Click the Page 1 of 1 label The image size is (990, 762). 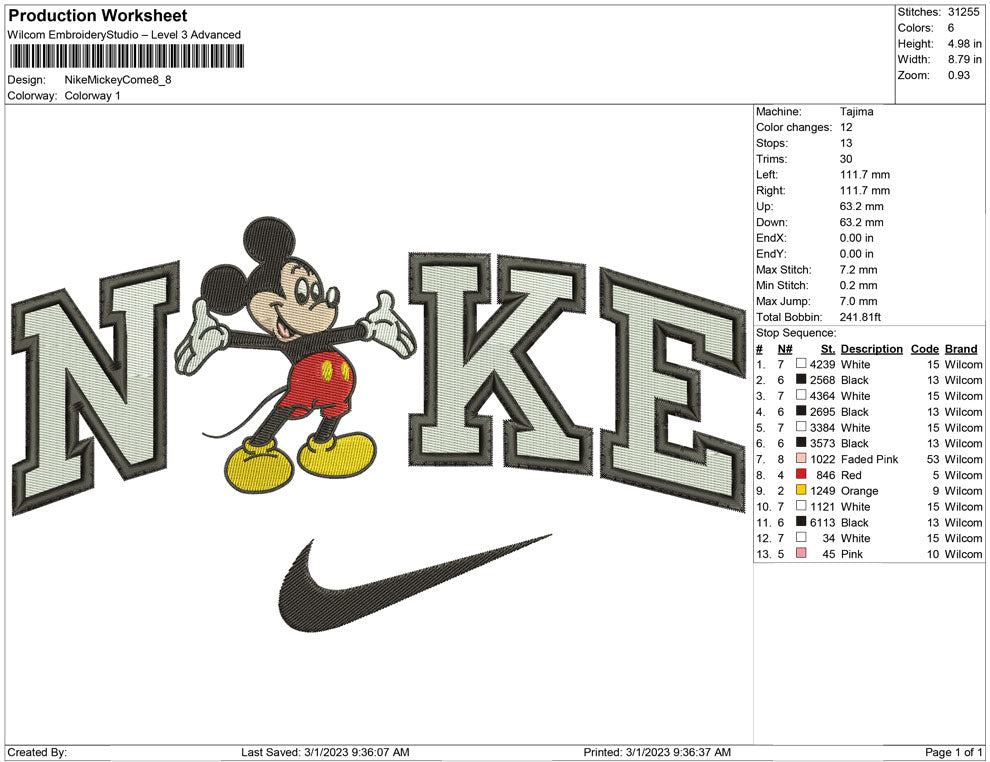point(952,750)
